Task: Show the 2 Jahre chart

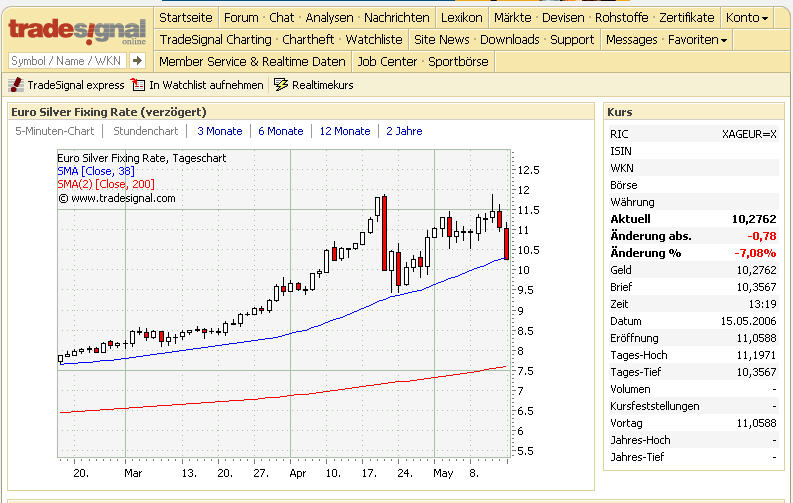Action: 404,131
